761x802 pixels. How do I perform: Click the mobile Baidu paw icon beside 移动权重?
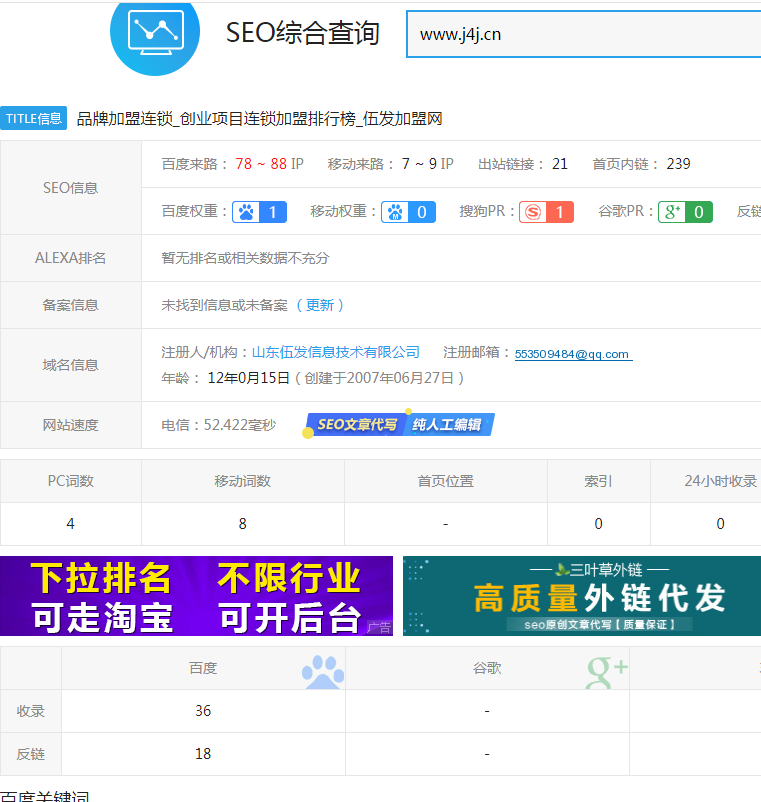tap(395, 212)
